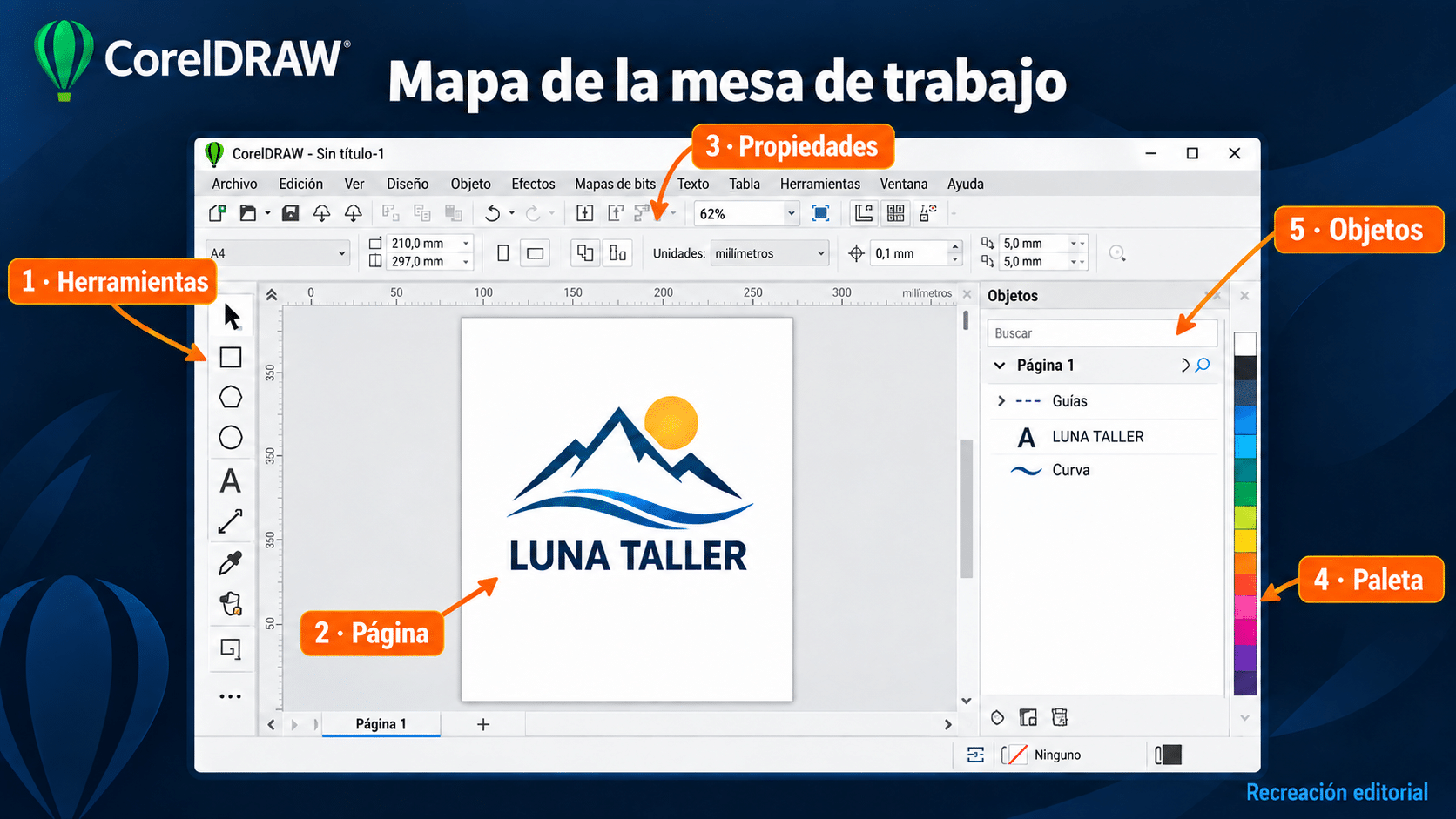Click the Export icon
This screenshot has width=1456, height=819.
click(616, 213)
